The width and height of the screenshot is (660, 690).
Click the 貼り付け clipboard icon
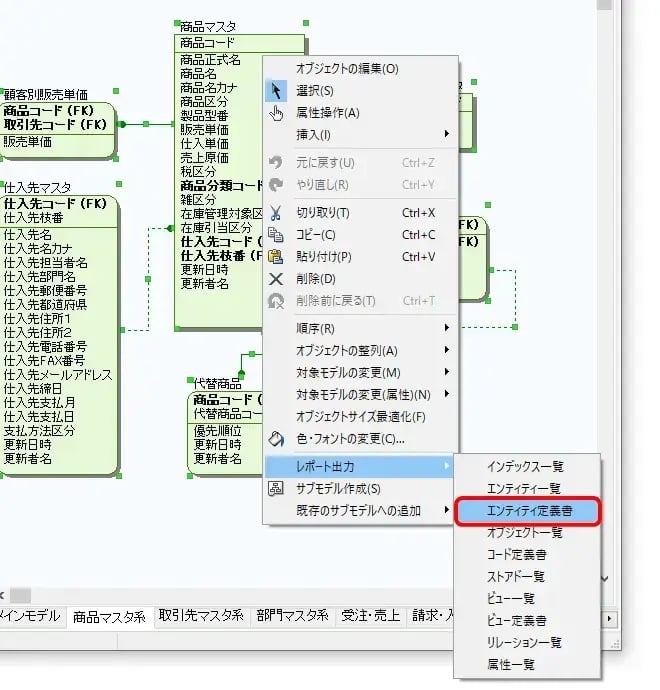[277, 257]
